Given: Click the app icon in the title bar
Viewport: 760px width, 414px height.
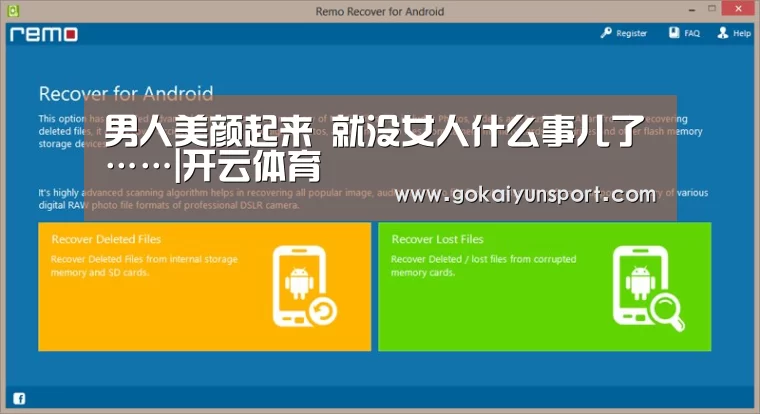Looking at the screenshot, I should click(x=13, y=10).
